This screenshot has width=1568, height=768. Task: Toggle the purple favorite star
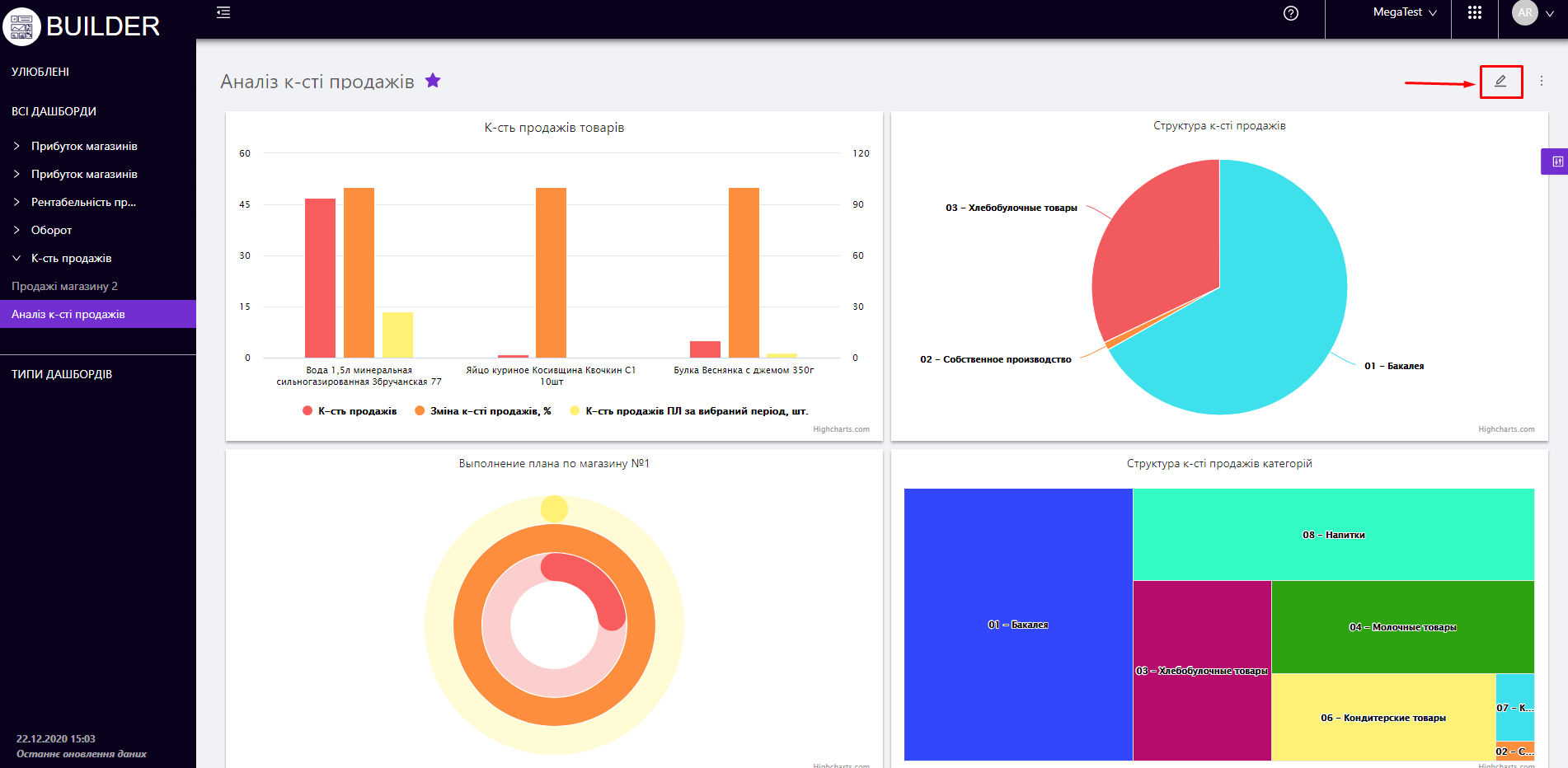pos(433,81)
